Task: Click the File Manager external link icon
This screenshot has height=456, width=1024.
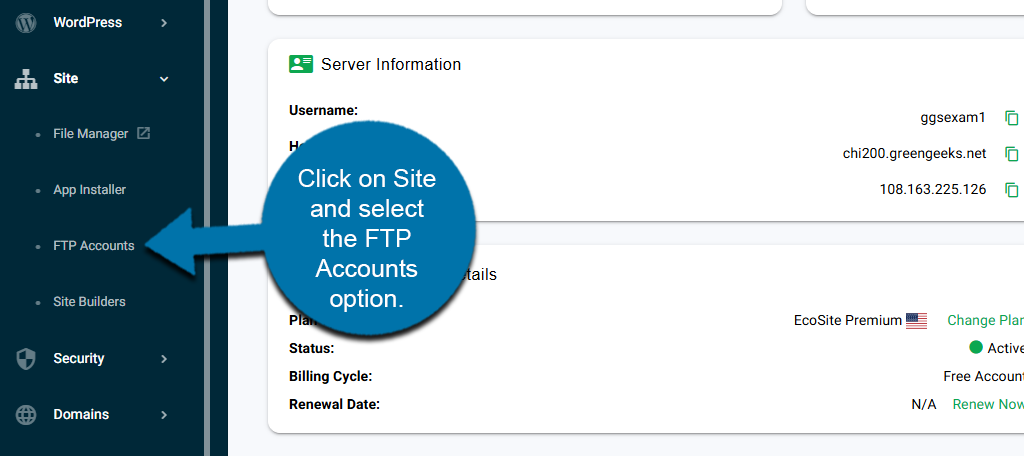Action: pos(143,133)
